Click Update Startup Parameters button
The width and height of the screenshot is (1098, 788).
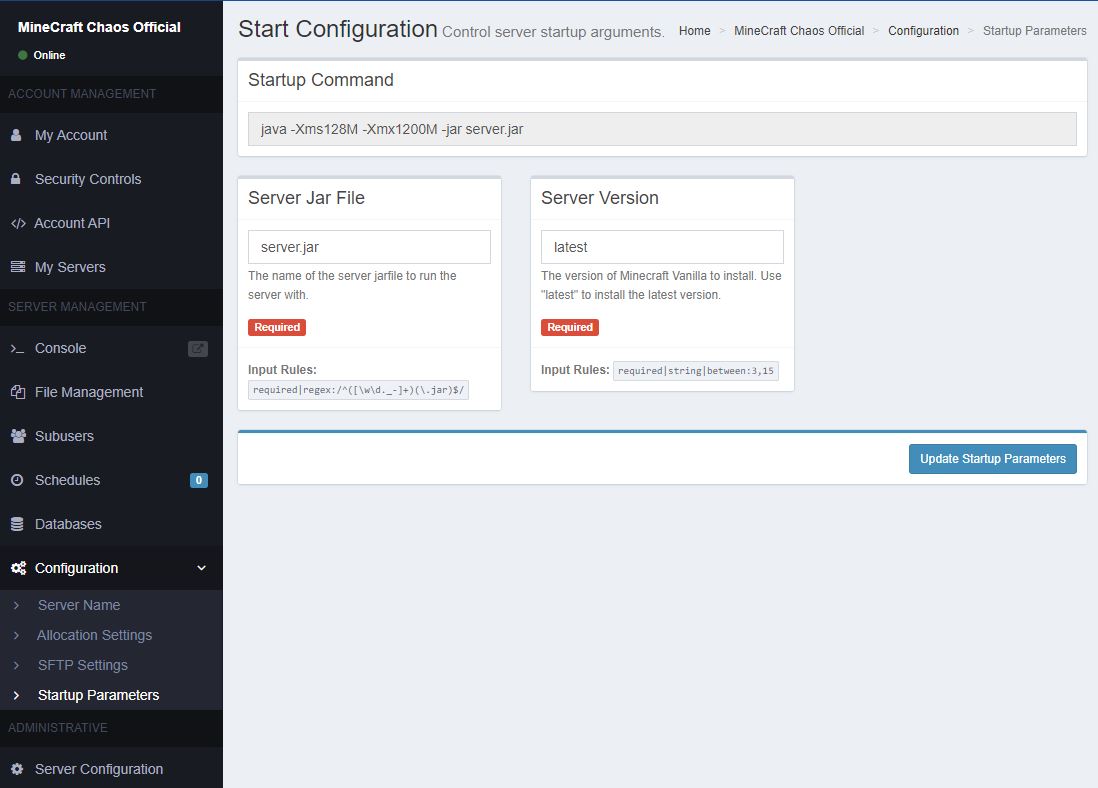[992, 459]
